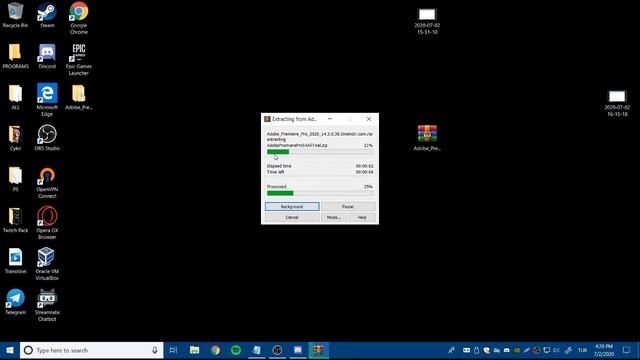
Task: Click the microphone icon in the search box
Action: click(155, 350)
